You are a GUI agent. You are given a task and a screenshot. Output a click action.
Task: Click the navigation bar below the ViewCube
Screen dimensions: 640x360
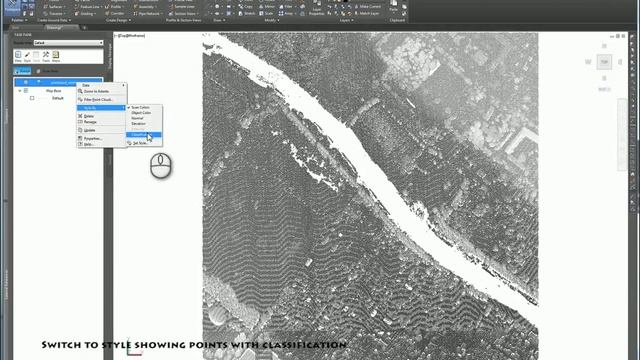(x=622, y=135)
